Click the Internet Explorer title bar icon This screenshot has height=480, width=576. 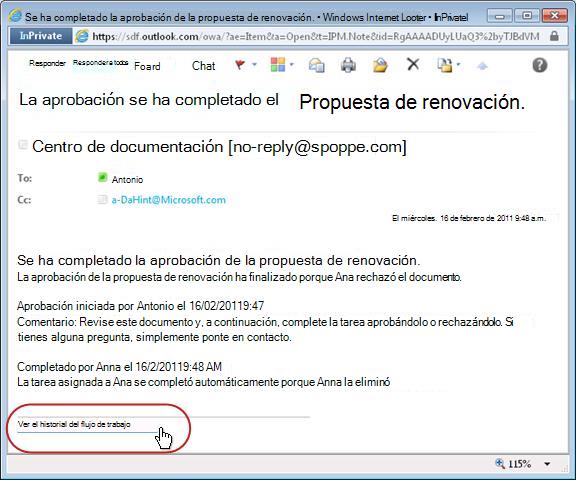pos(15,16)
